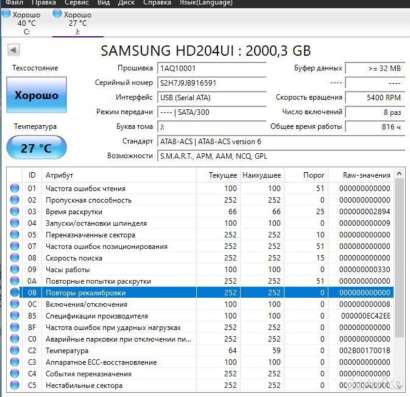Viewport: 410px width, 397px height.
Task: Click the power on hours field 816 ч
Action: pyautogui.click(x=375, y=127)
